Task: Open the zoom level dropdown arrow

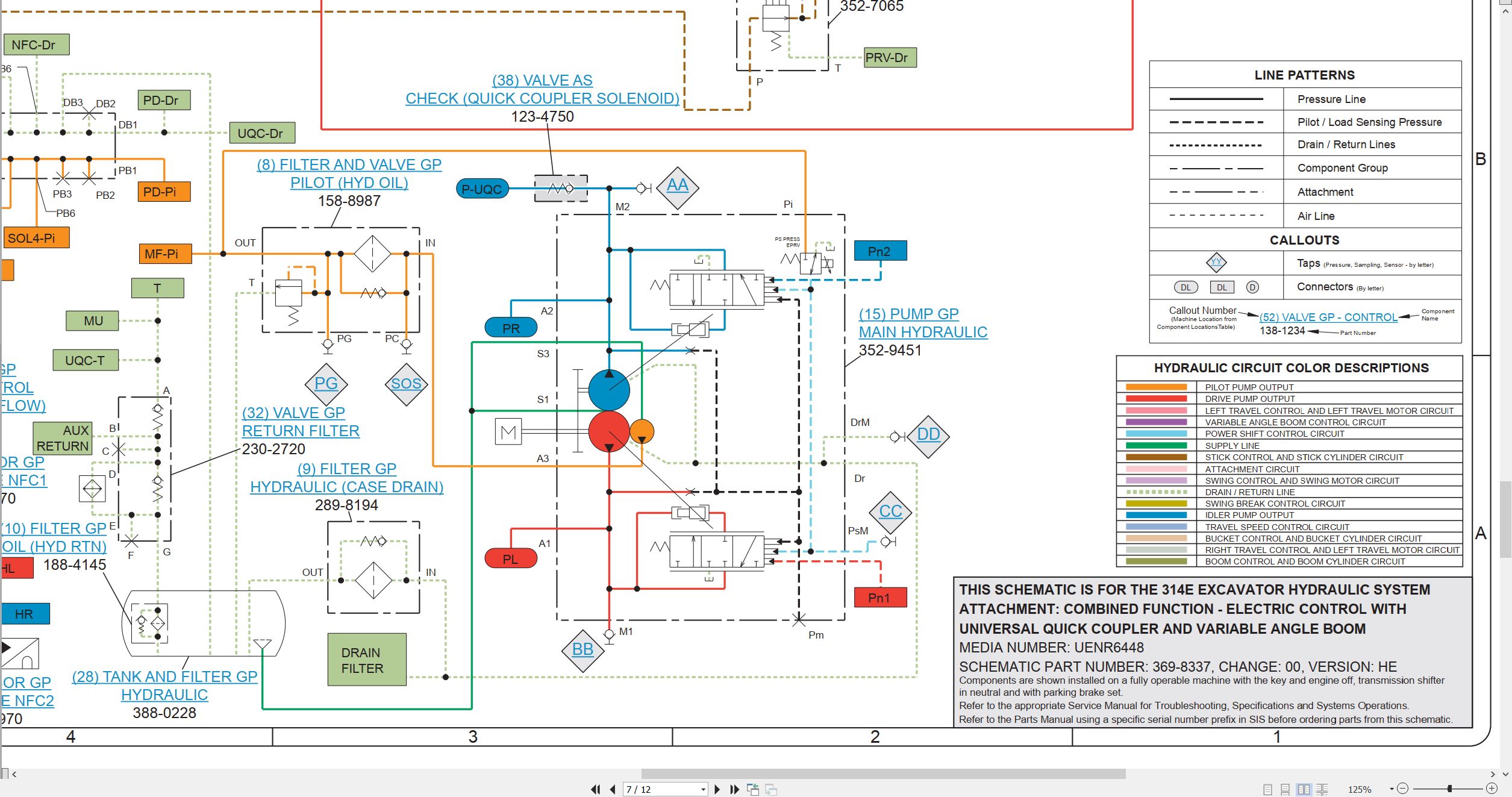Action: click(1392, 789)
